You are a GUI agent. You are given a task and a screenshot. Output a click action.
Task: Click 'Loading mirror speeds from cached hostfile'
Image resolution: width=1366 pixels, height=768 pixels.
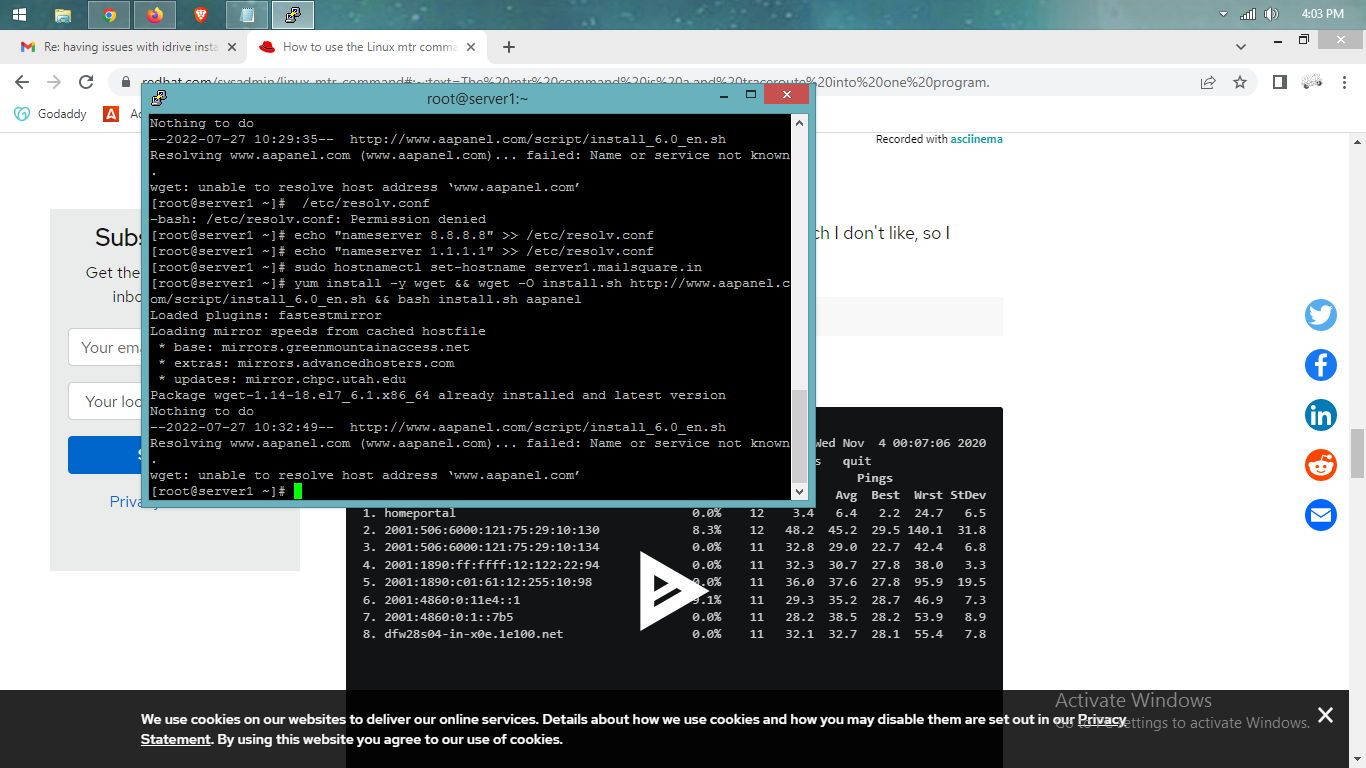coord(318,331)
